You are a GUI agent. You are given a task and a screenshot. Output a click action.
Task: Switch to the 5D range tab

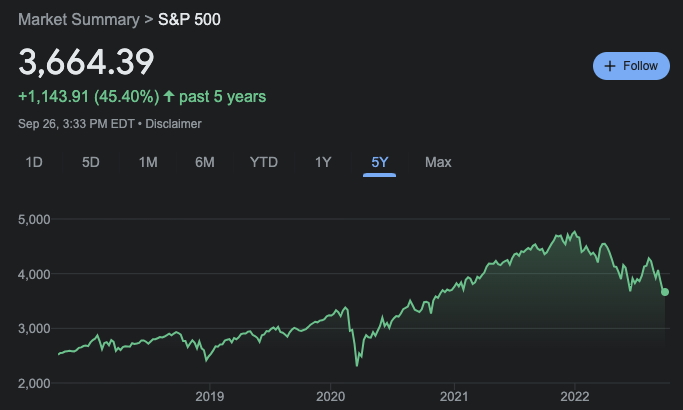(91, 162)
